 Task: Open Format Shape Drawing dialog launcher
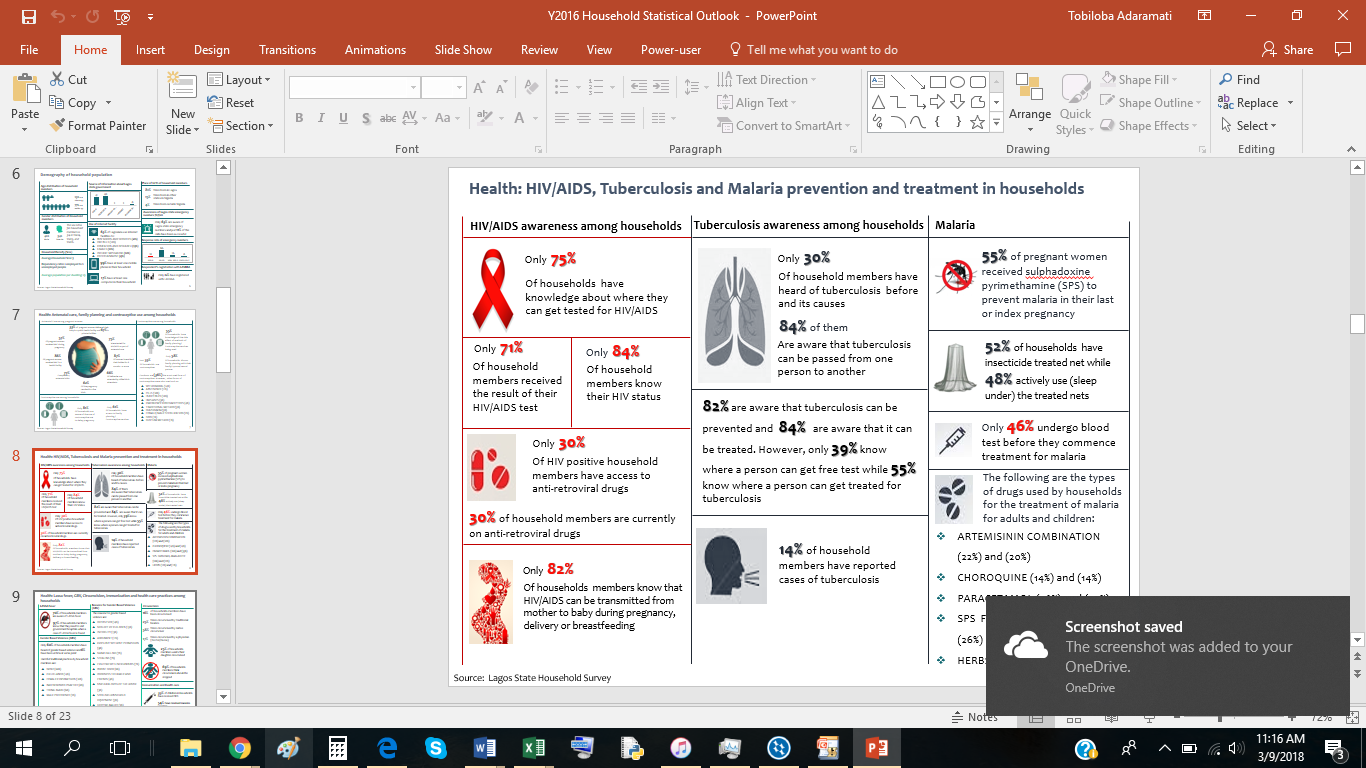pos(1200,149)
